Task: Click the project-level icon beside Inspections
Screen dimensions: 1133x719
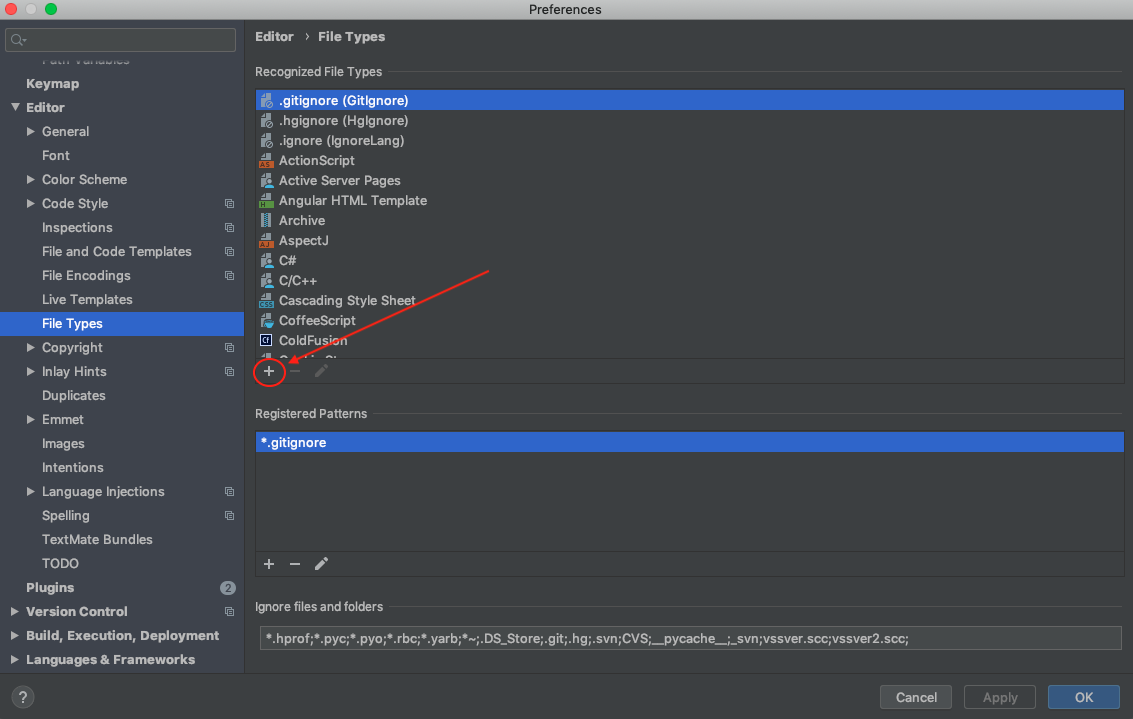Action: tap(229, 228)
